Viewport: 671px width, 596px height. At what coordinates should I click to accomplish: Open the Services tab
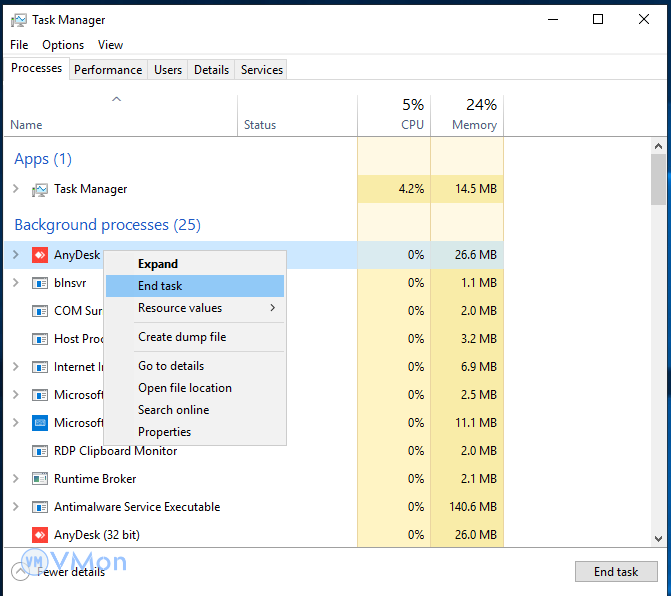pos(262,70)
